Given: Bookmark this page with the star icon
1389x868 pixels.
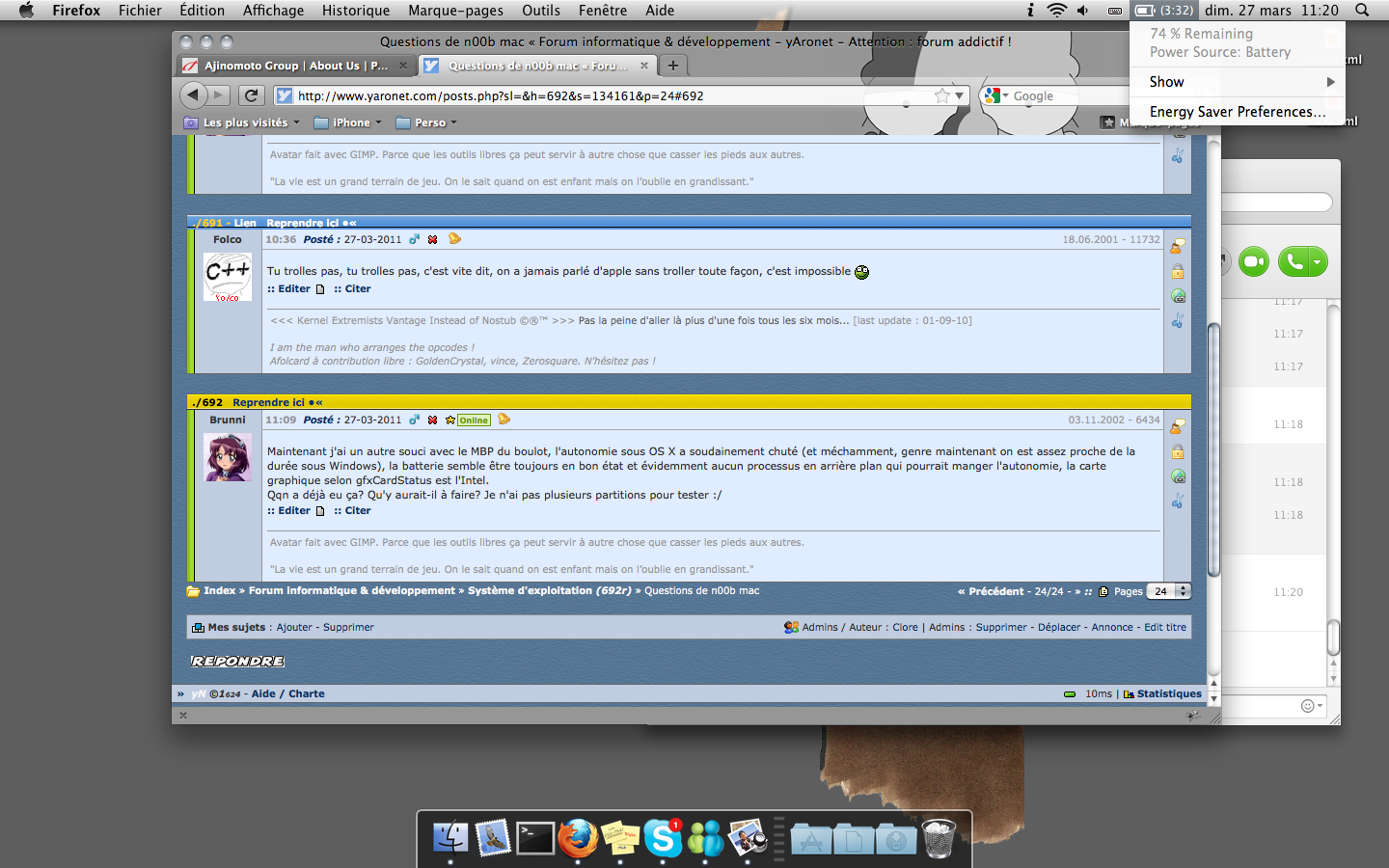Looking at the screenshot, I should point(942,95).
